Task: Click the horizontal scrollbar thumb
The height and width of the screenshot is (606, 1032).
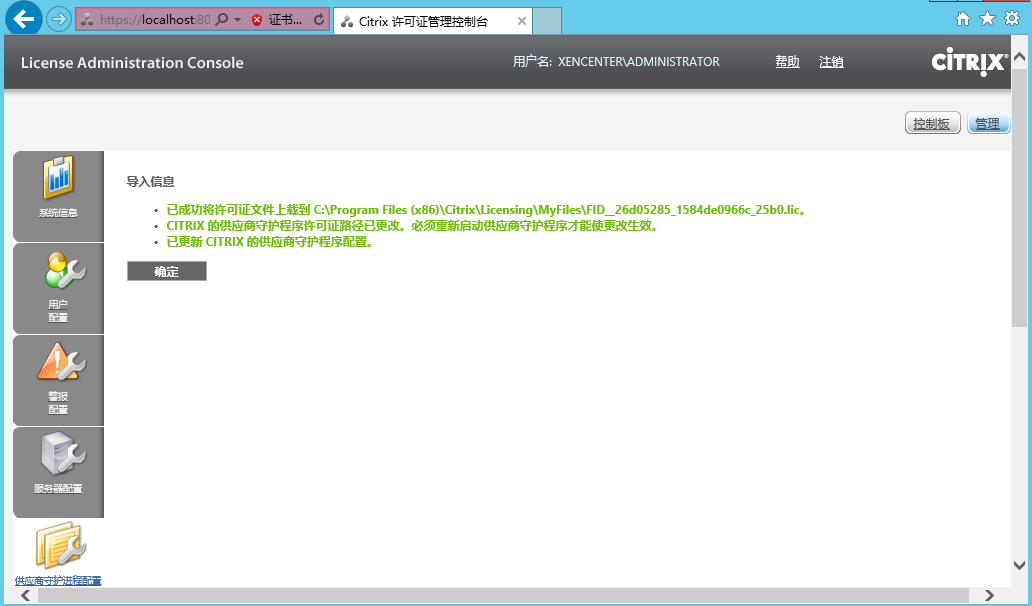Action: point(503,595)
